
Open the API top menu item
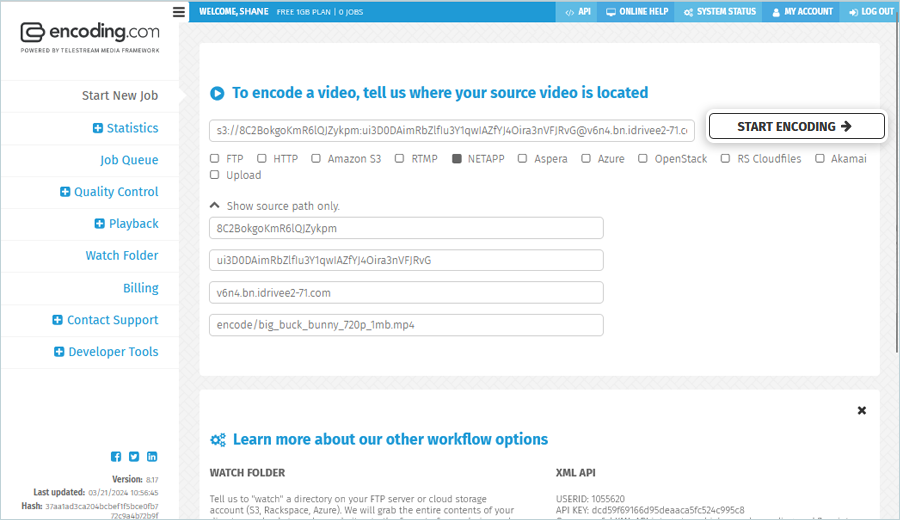click(x=577, y=11)
